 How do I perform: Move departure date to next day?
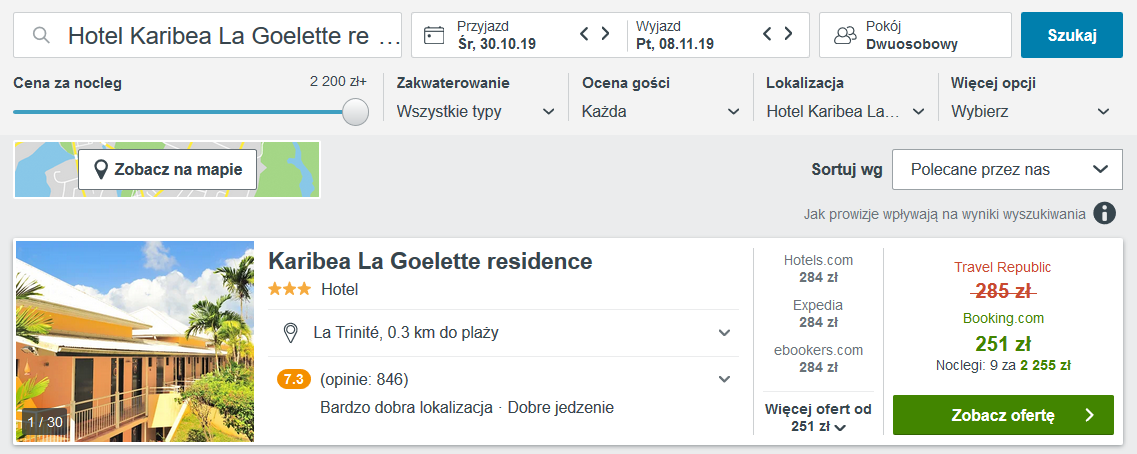click(x=788, y=34)
